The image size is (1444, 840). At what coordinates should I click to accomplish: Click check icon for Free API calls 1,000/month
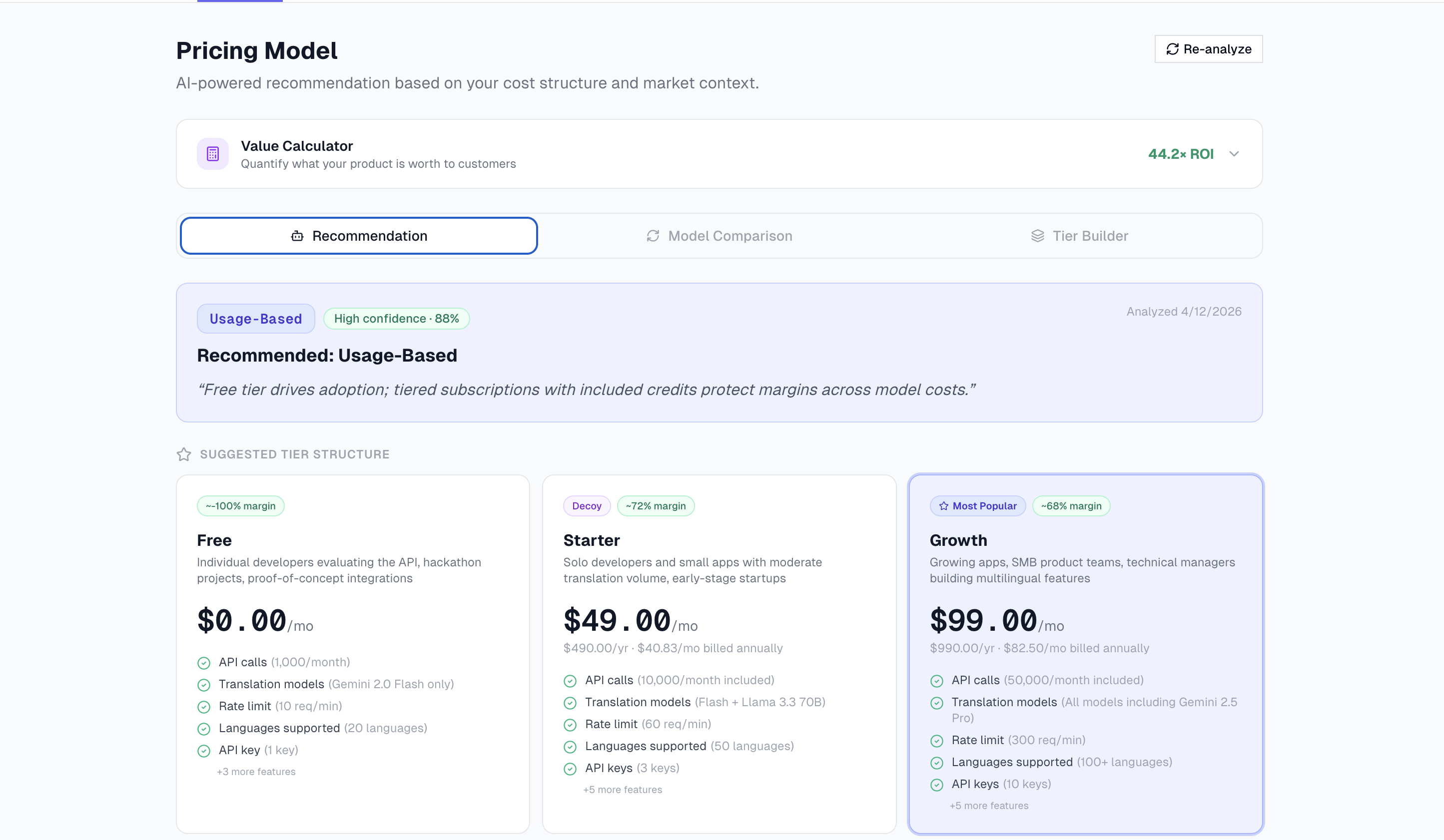coord(203,663)
